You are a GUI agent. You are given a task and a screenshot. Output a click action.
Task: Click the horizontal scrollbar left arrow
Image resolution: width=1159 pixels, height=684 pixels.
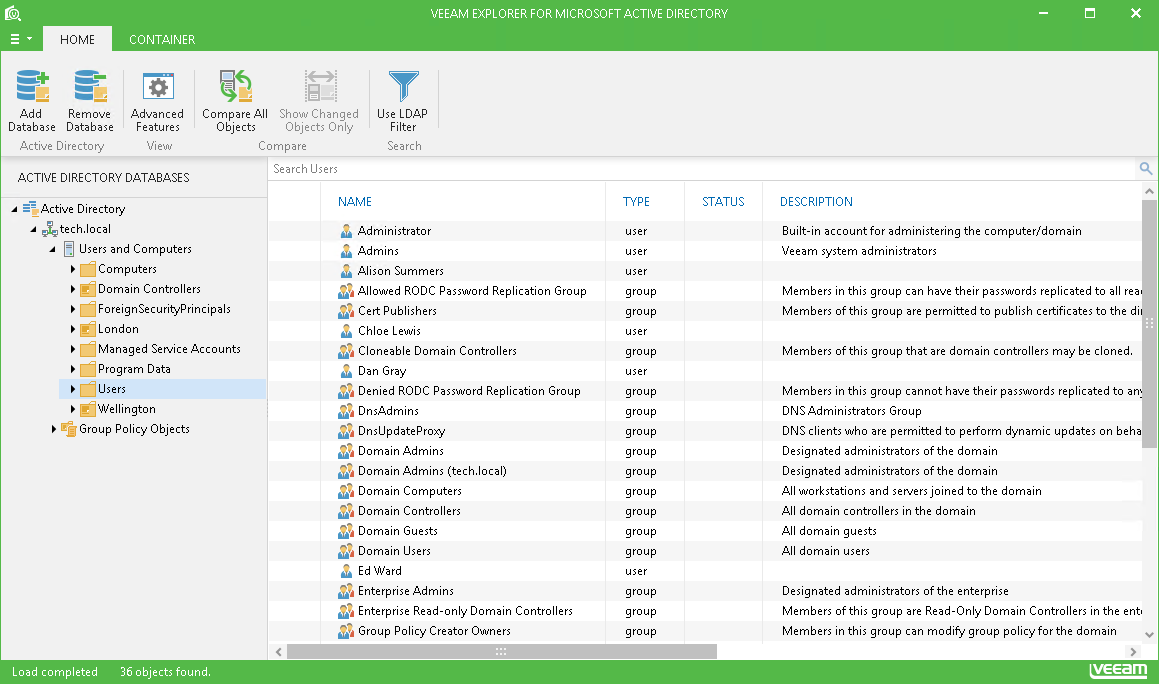click(279, 651)
